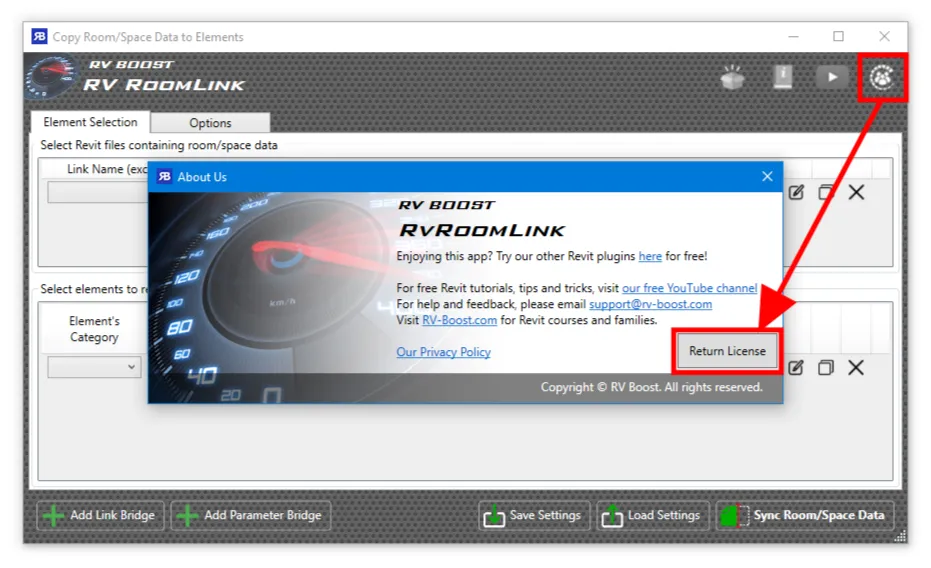Click the support@rv-boost.com email link
This screenshot has width=931, height=568.
(650, 304)
